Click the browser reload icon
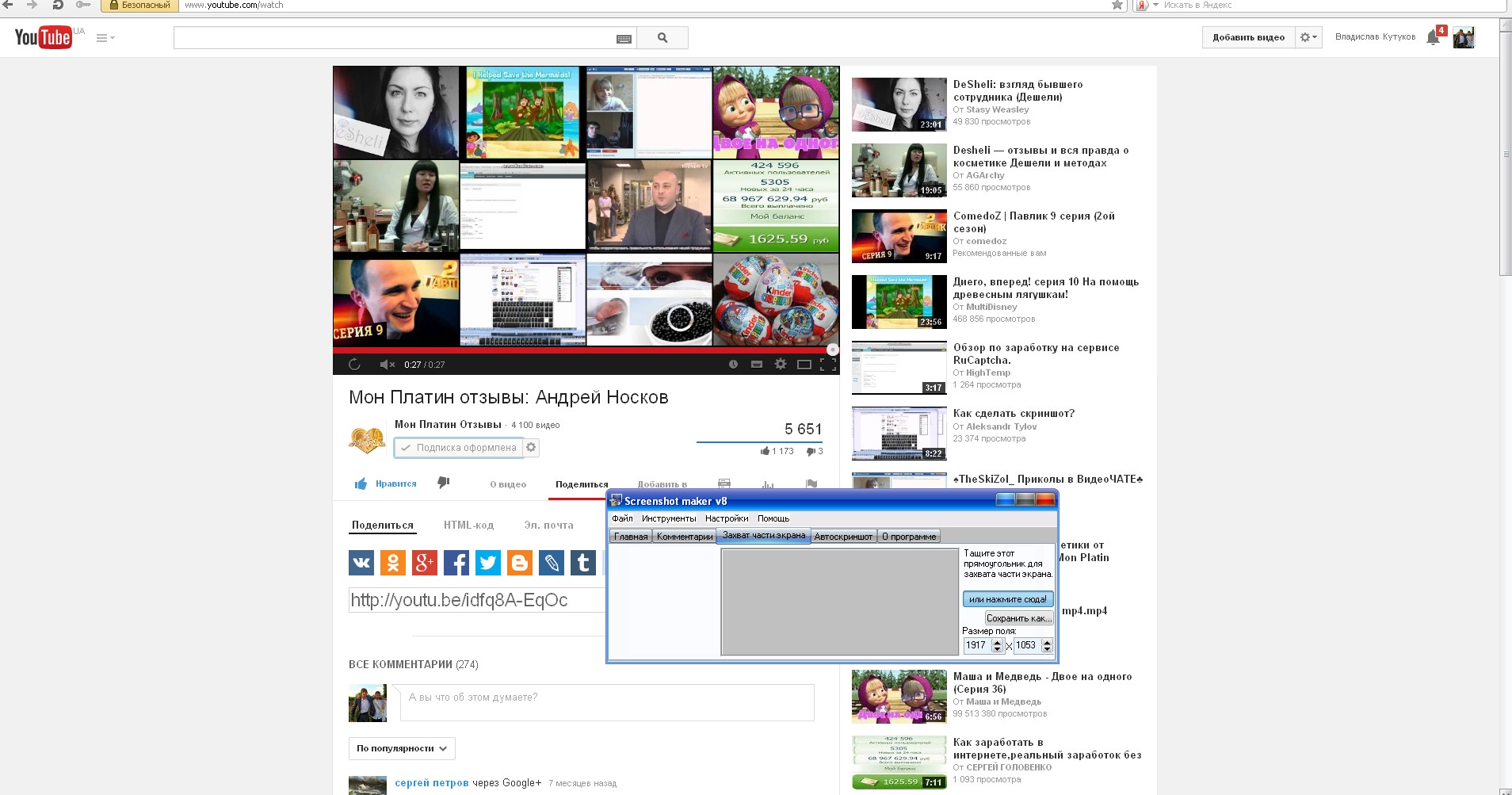The width and height of the screenshot is (1512, 795). point(57,5)
